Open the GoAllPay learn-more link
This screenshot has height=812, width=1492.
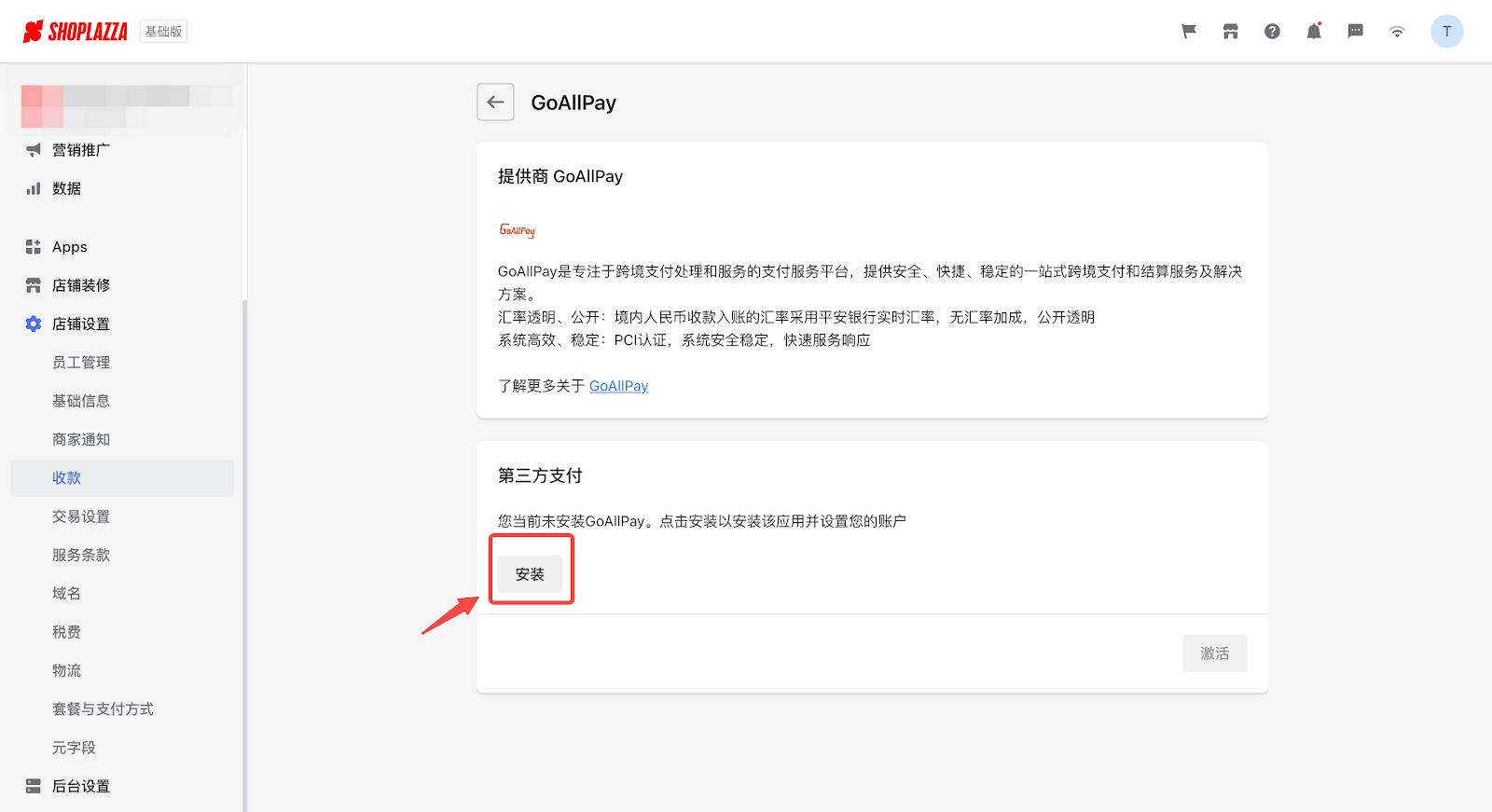(x=618, y=386)
